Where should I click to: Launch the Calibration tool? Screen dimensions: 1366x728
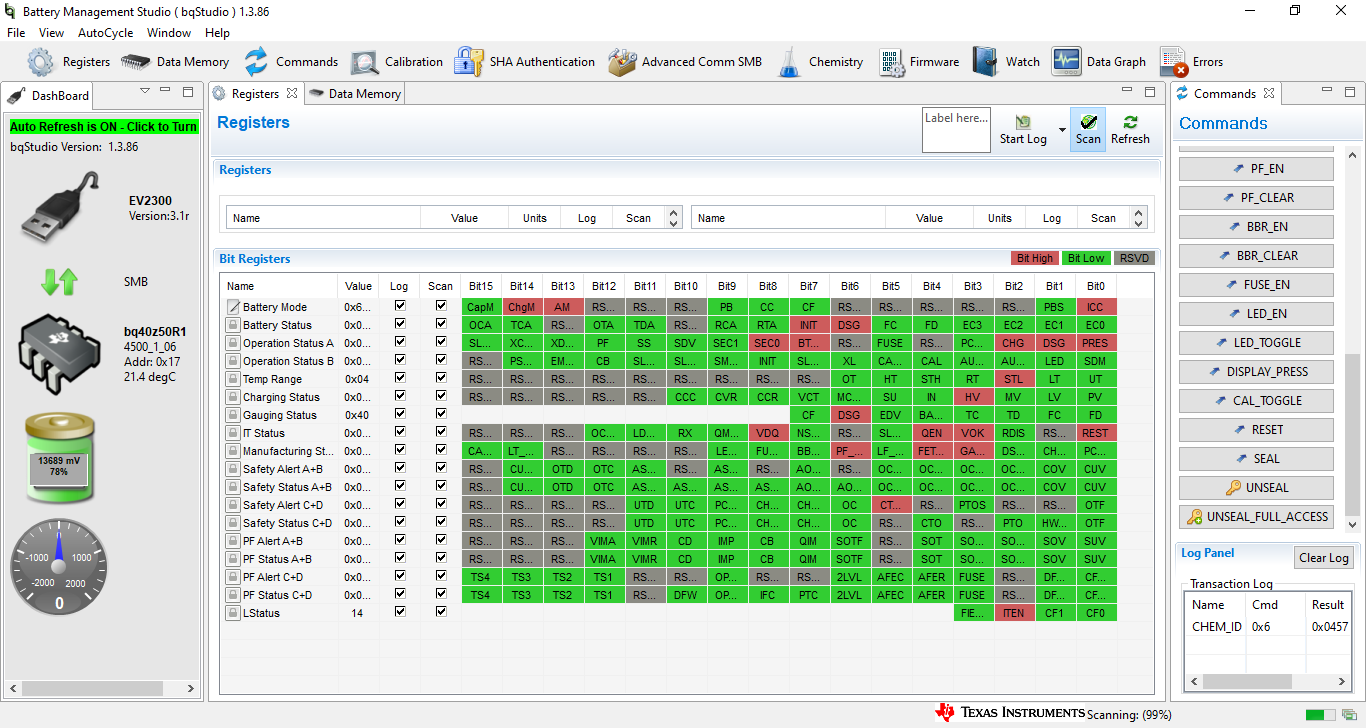pos(397,62)
